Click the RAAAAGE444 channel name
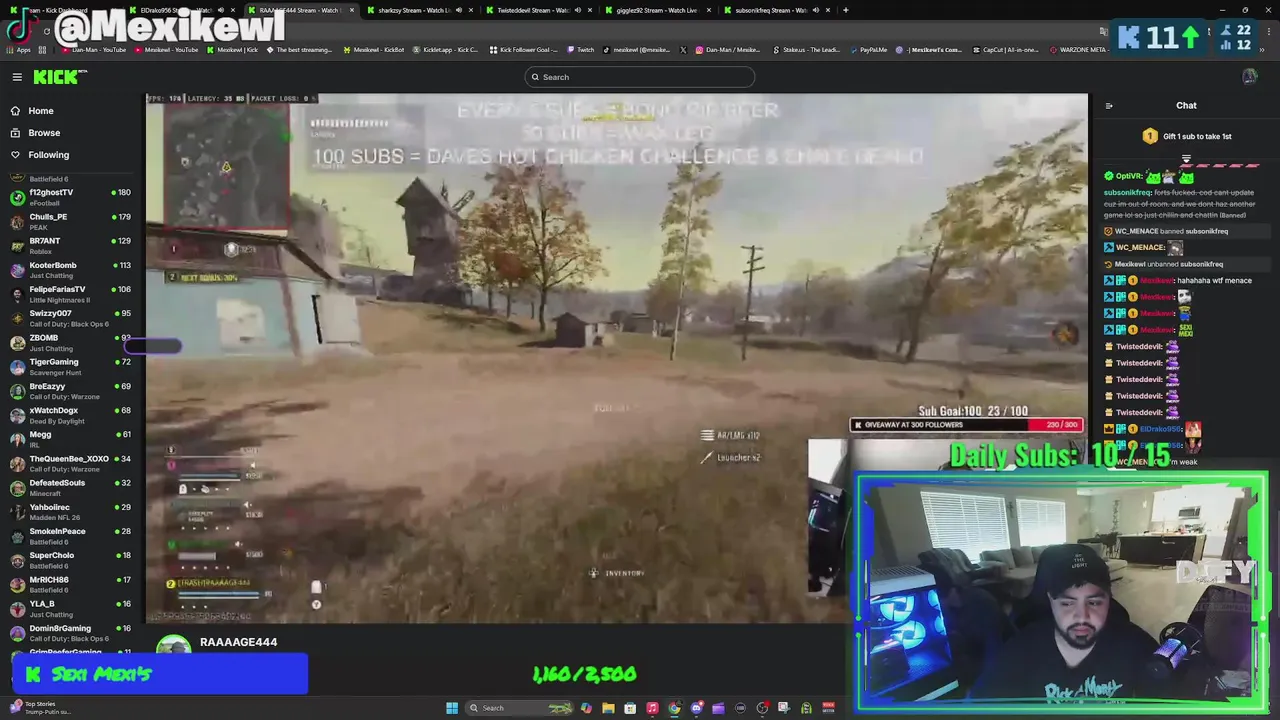The image size is (1280, 720). click(x=238, y=642)
